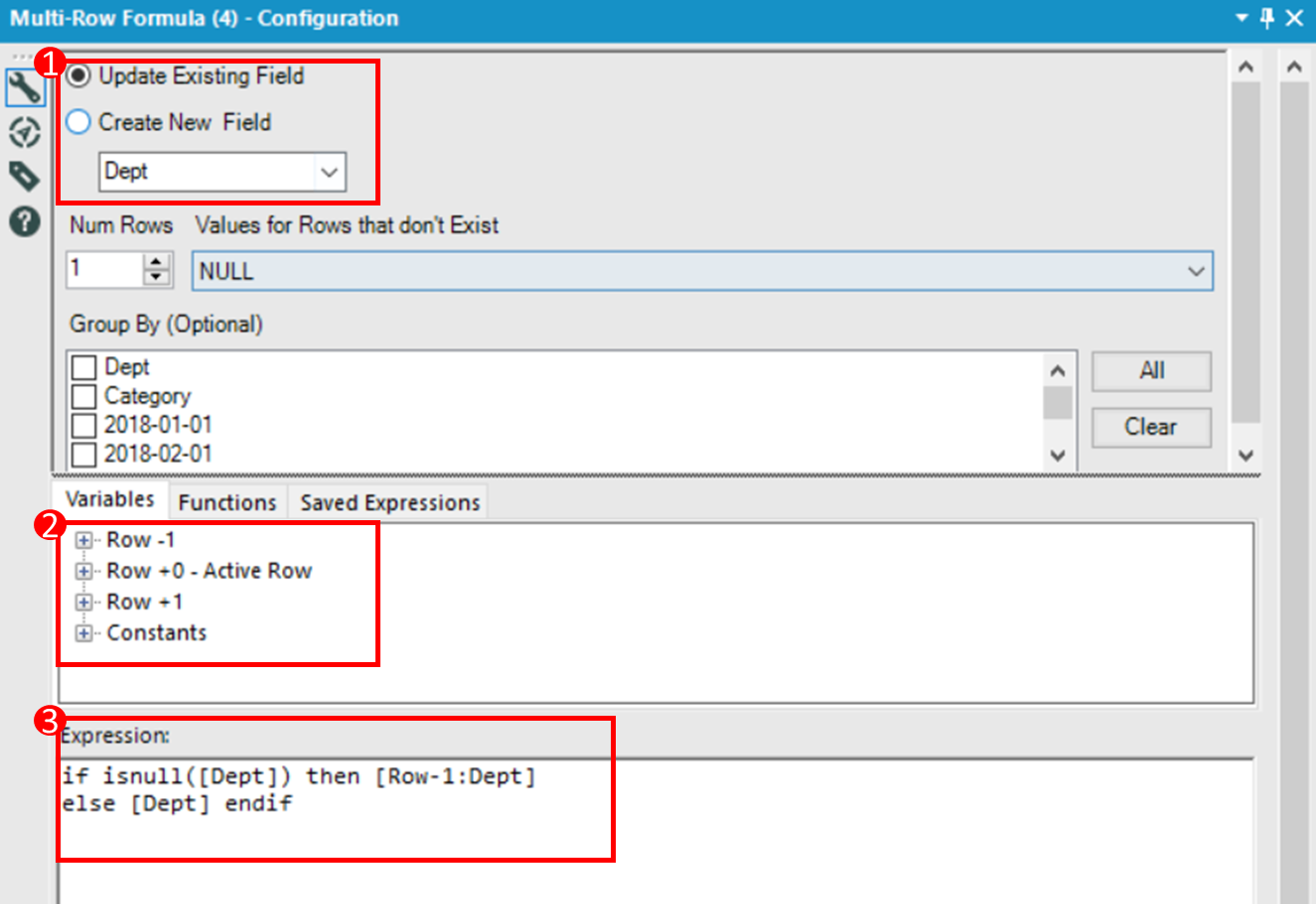The height and width of the screenshot is (904, 1316).
Task: Select the Constants label in the Variables tree
Action: pyautogui.click(x=157, y=633)
